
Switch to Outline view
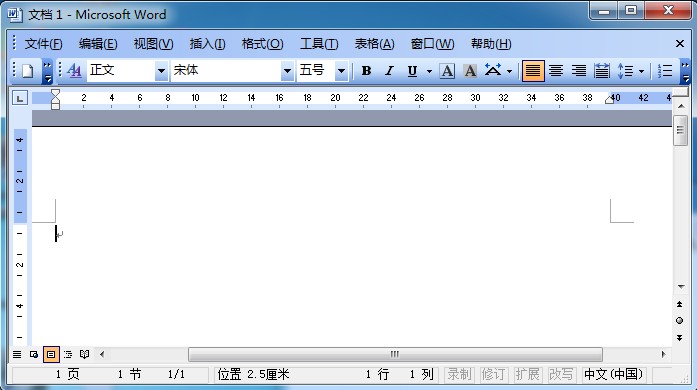(68, 354)
